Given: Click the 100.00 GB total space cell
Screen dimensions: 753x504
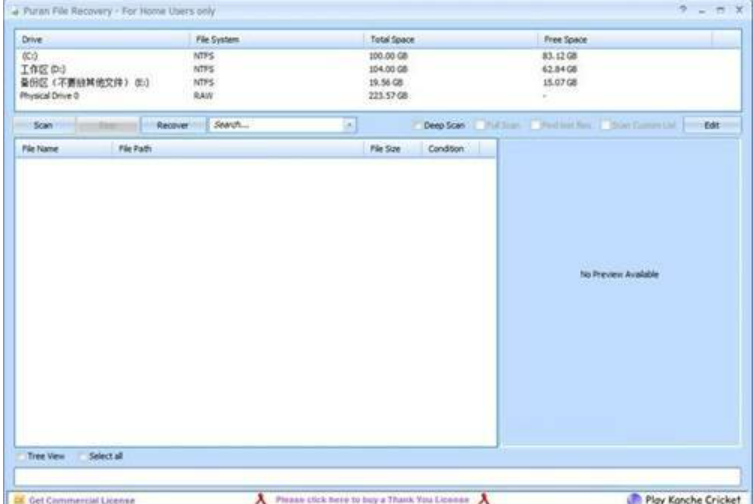Looking at the screenshot, I should [388, 56].
